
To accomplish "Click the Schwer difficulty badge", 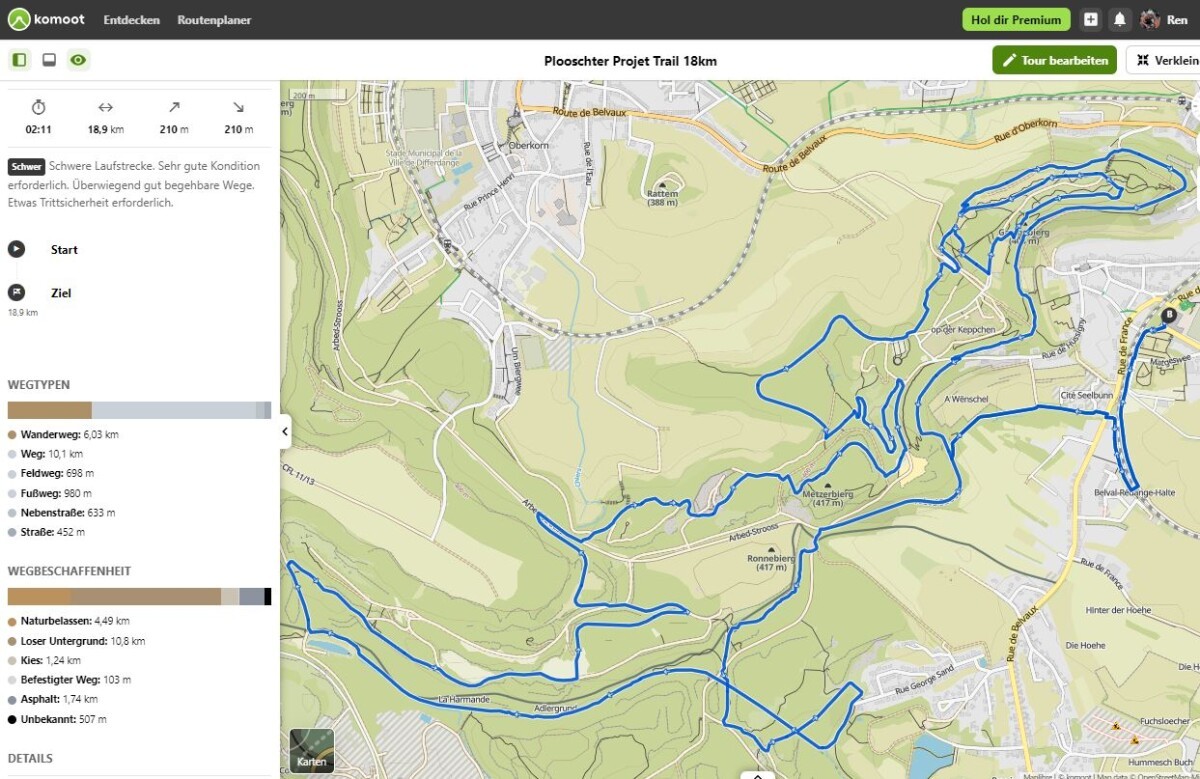I will pos(26,167).
